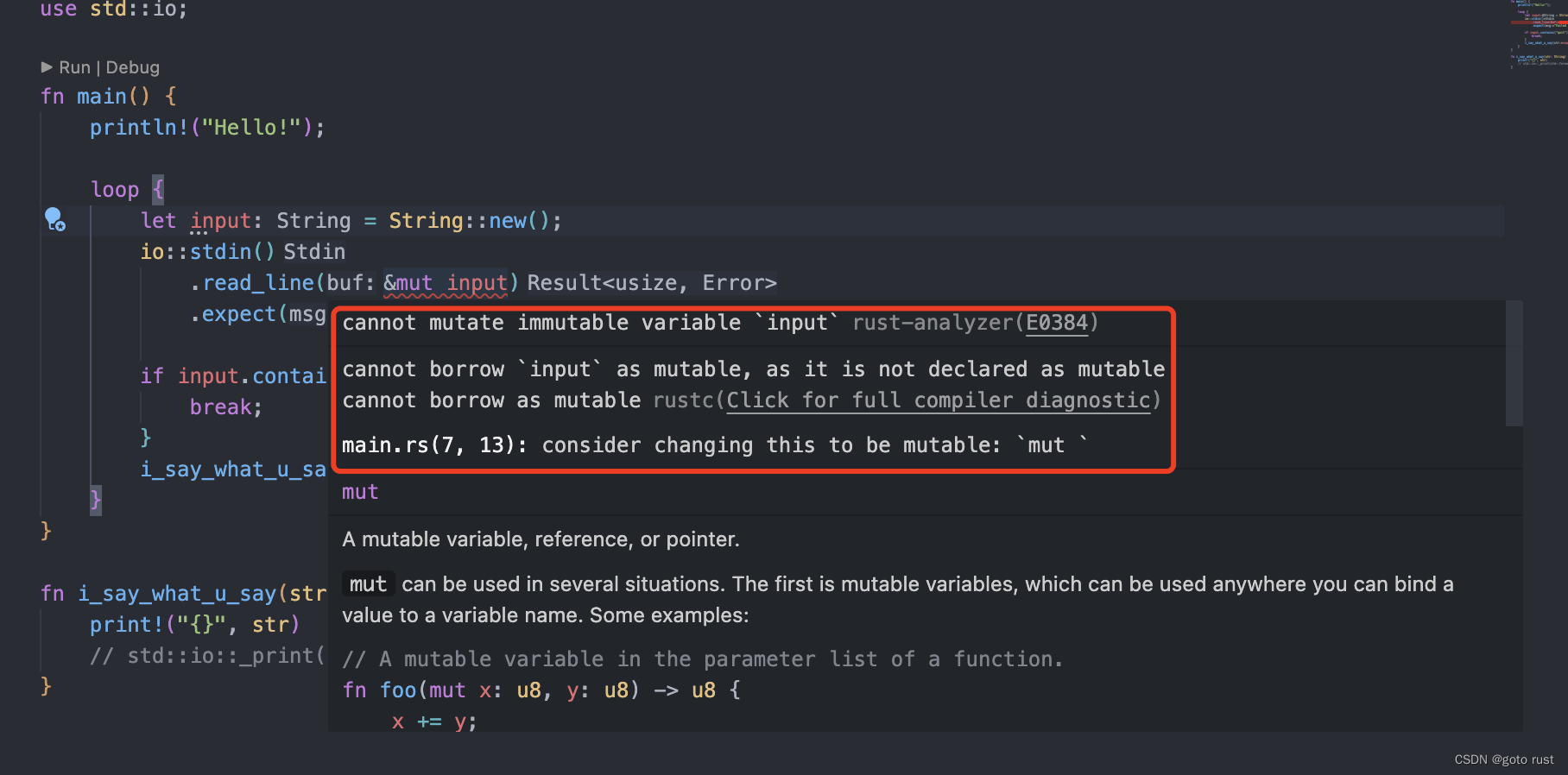1568x775 pixels.
Task: Click 'String::new()' in the let line
Action: pos(475,221)
